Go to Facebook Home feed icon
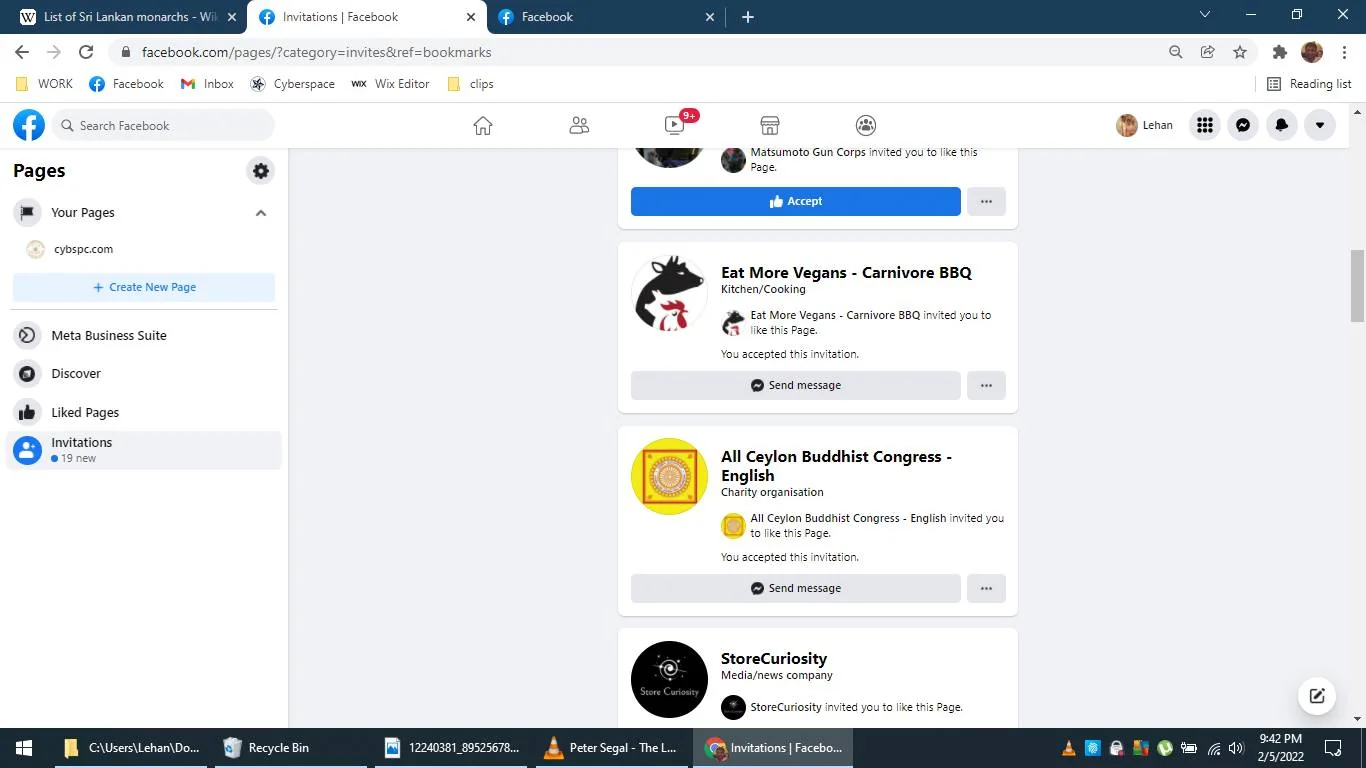 pyautogui.click(x=483, y=125)
